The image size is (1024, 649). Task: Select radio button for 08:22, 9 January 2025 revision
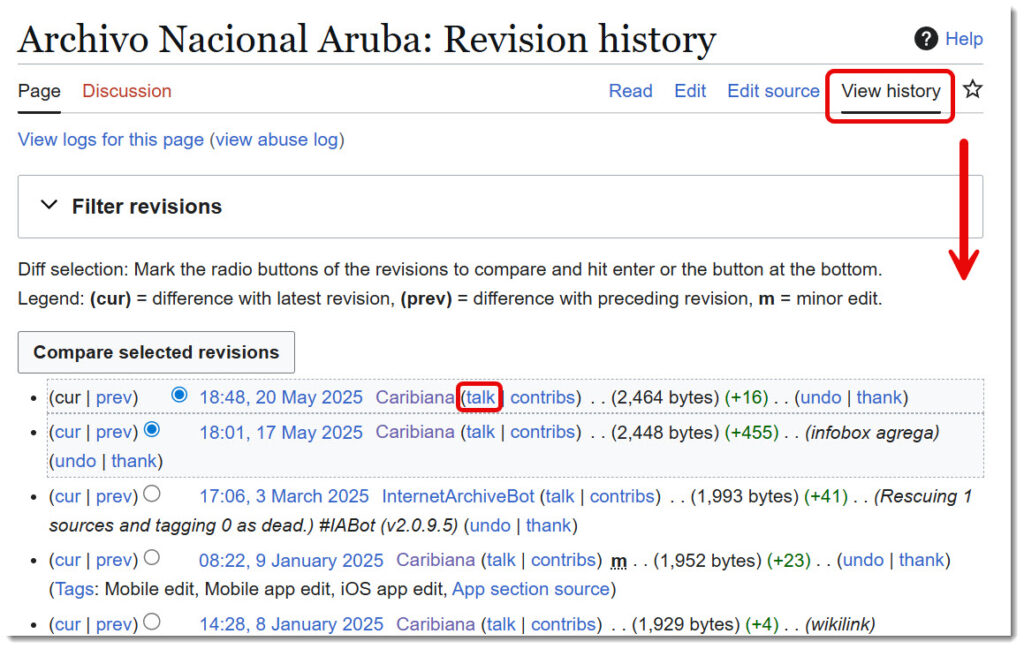[152, 558]
